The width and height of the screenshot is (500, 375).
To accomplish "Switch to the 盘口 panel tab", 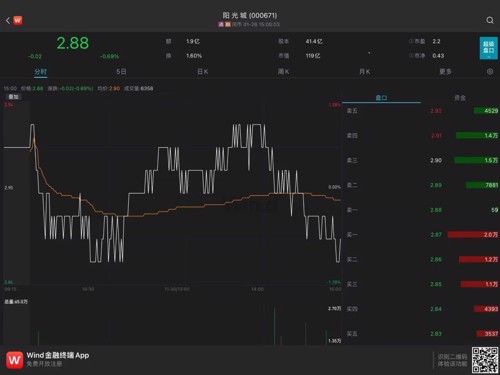I will 381,98.
